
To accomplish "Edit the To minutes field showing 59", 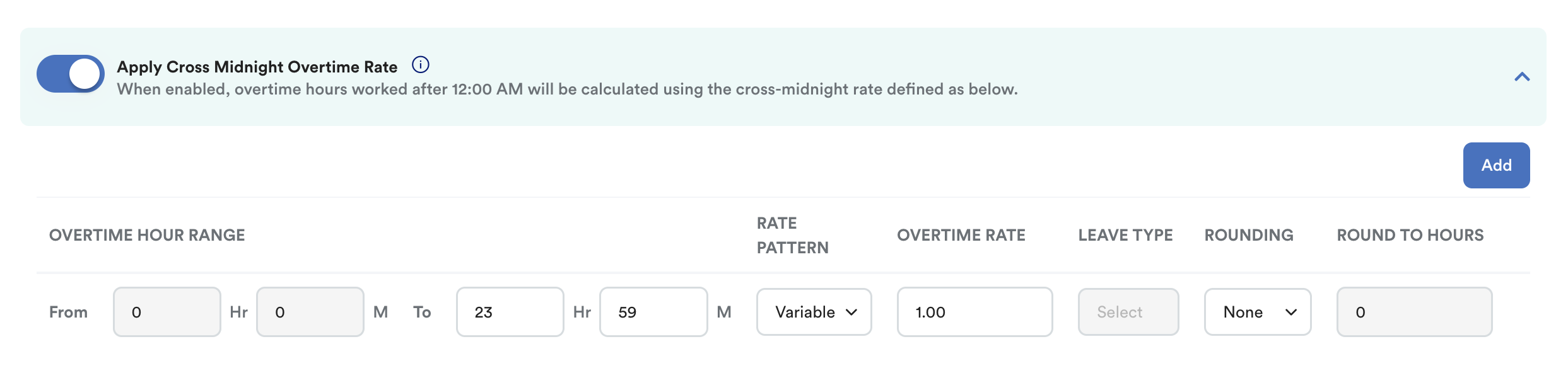I will 653,312.
